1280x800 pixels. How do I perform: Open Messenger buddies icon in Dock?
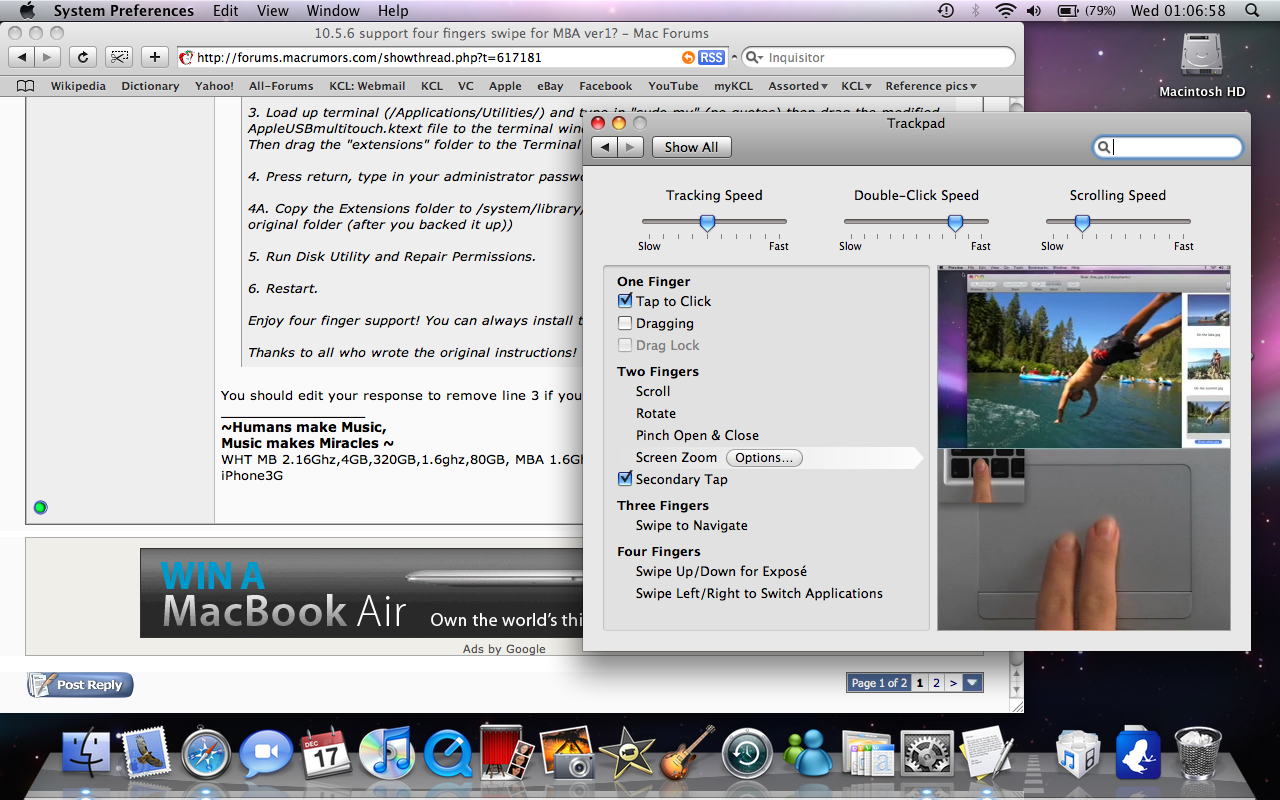[807, 754]
